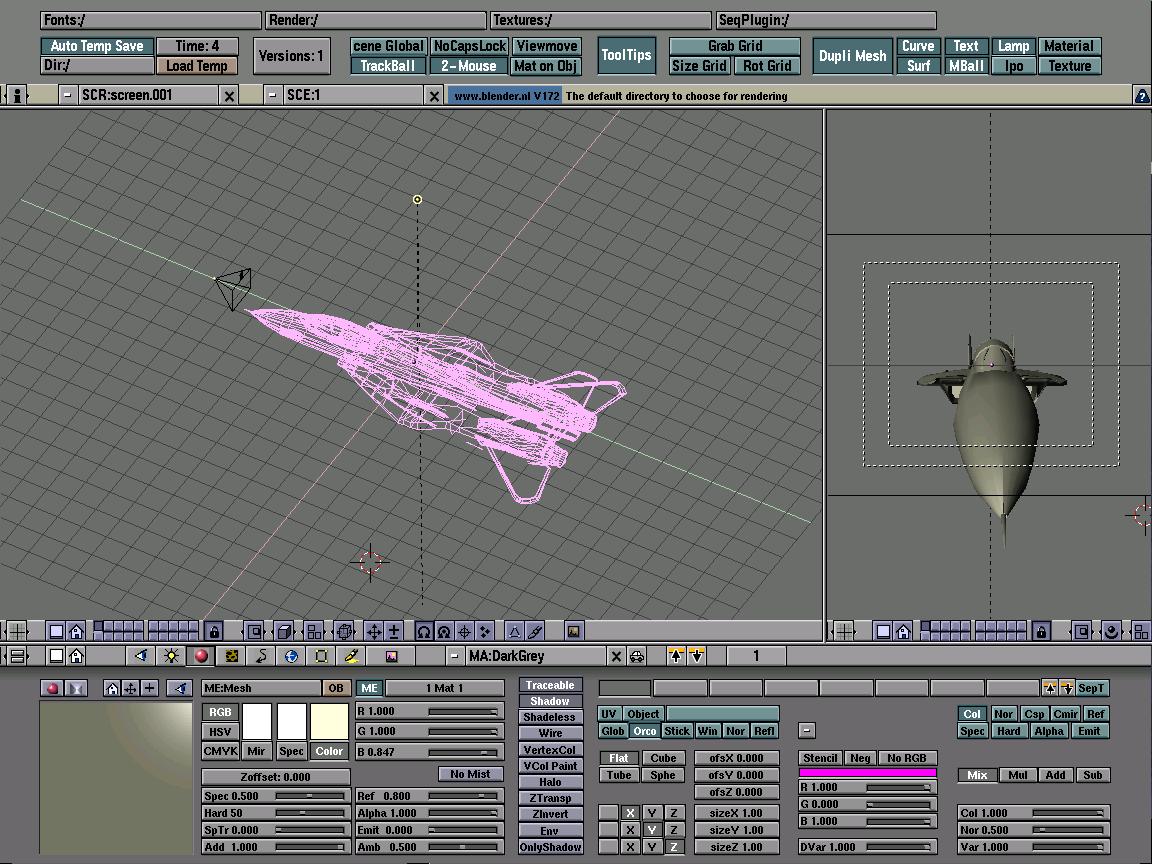Screen dimensions: 1152x864
Task: Click the View buttons camera icon
Action: (x=140, y=655)
